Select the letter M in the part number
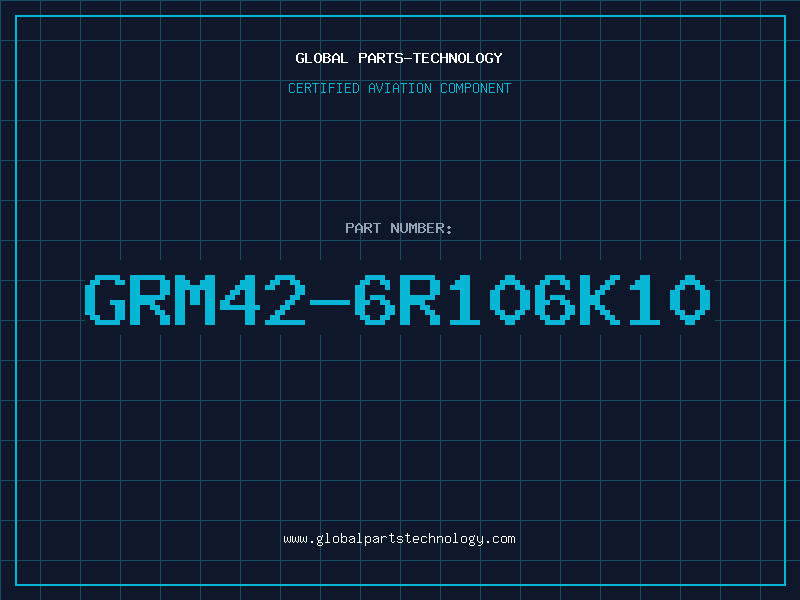 (x=195, y=300)
